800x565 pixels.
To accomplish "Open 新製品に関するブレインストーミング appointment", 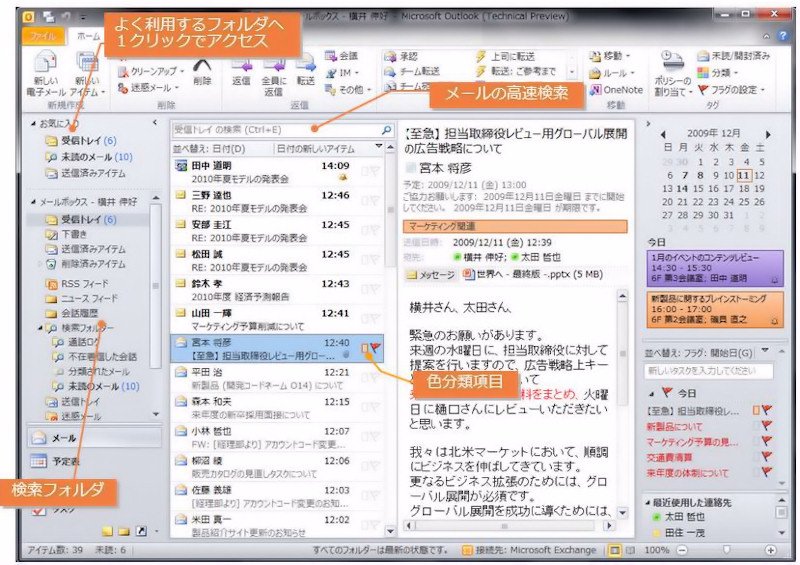I will point(715,309).
